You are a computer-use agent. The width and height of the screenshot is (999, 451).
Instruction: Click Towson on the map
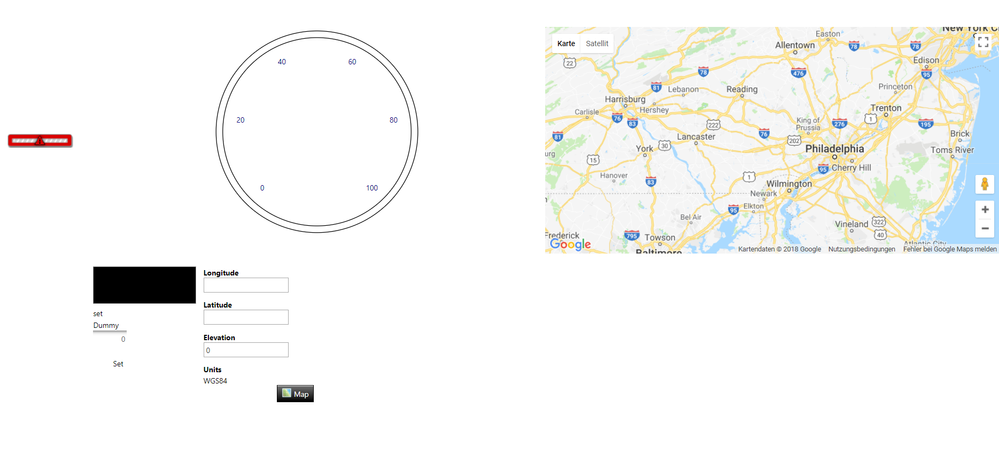coord(659,238)
